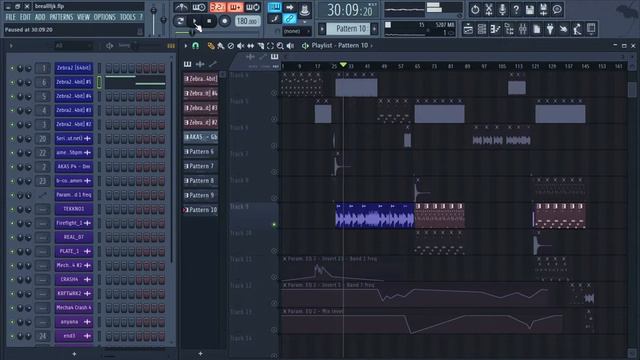Toggle the multilink to controllers icon

pos(289,18)
